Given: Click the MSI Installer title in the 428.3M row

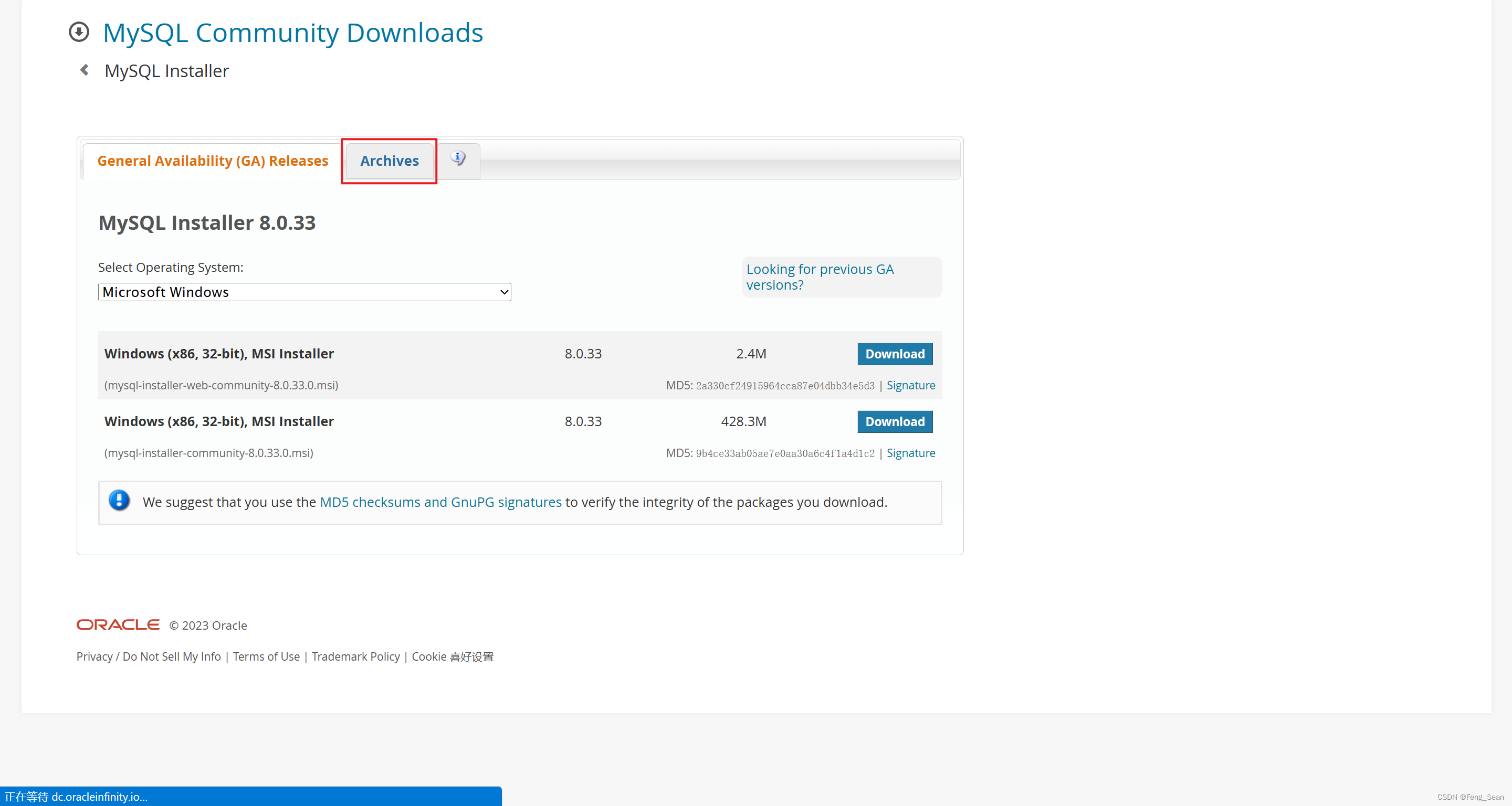Looking at the screenshot, I should 219,421.
